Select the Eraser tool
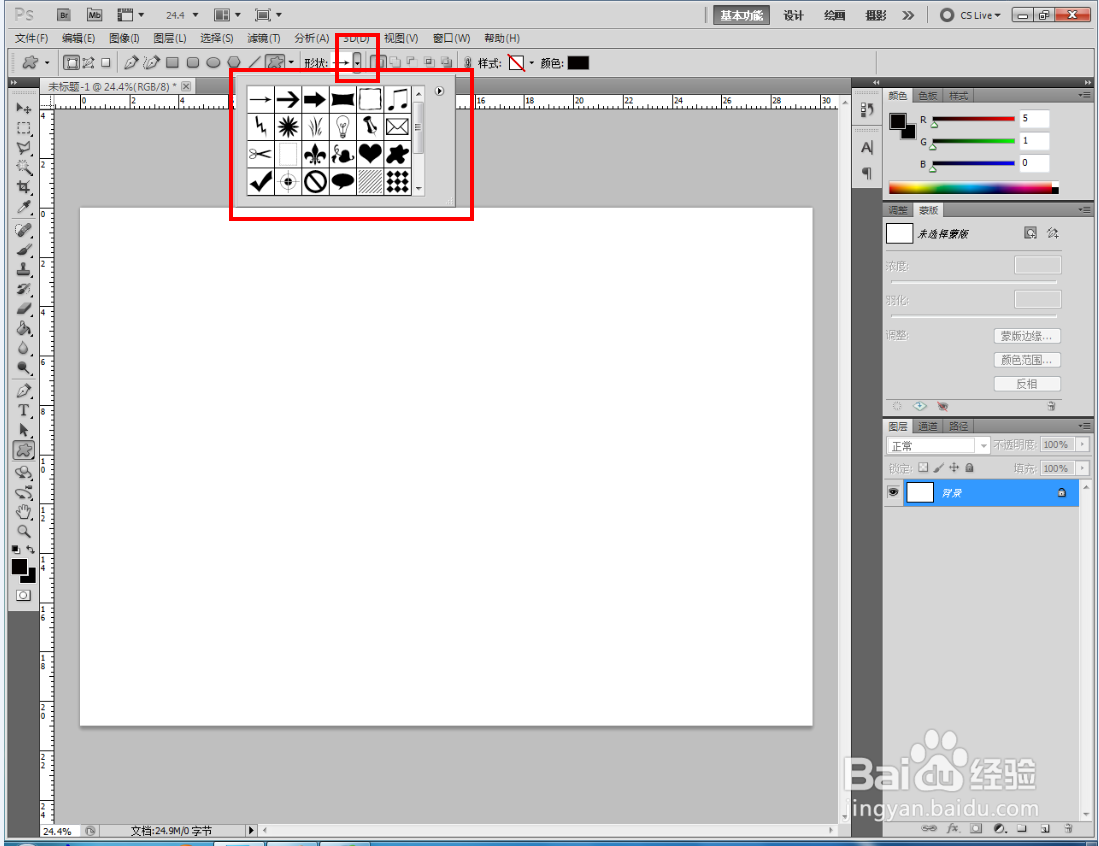The height and width of the screenshot is (846, 1099). pos(24,308)
